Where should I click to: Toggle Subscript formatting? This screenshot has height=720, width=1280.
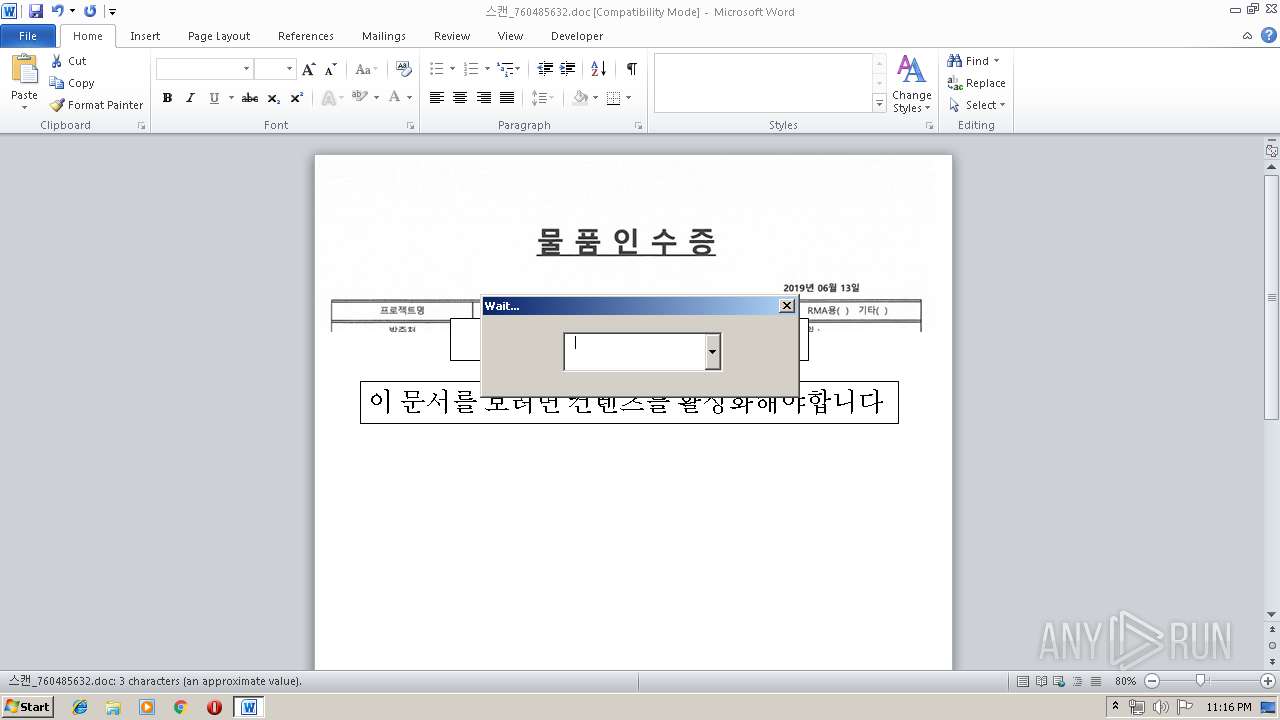click(x=274, y=98)
